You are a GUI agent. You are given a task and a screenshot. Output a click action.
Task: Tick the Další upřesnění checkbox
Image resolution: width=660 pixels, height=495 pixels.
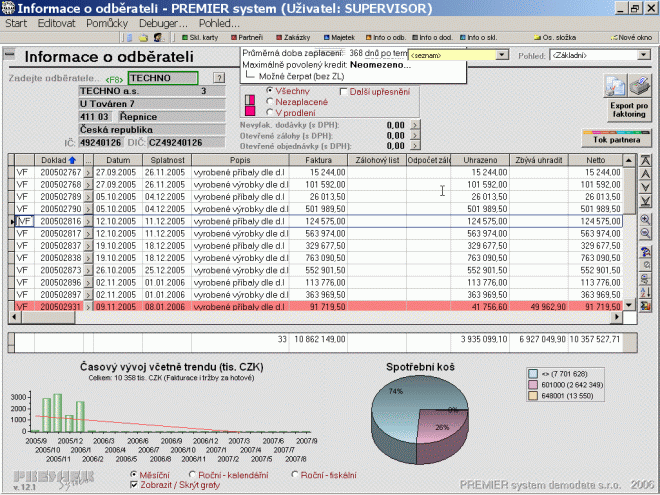pos(343,91)
